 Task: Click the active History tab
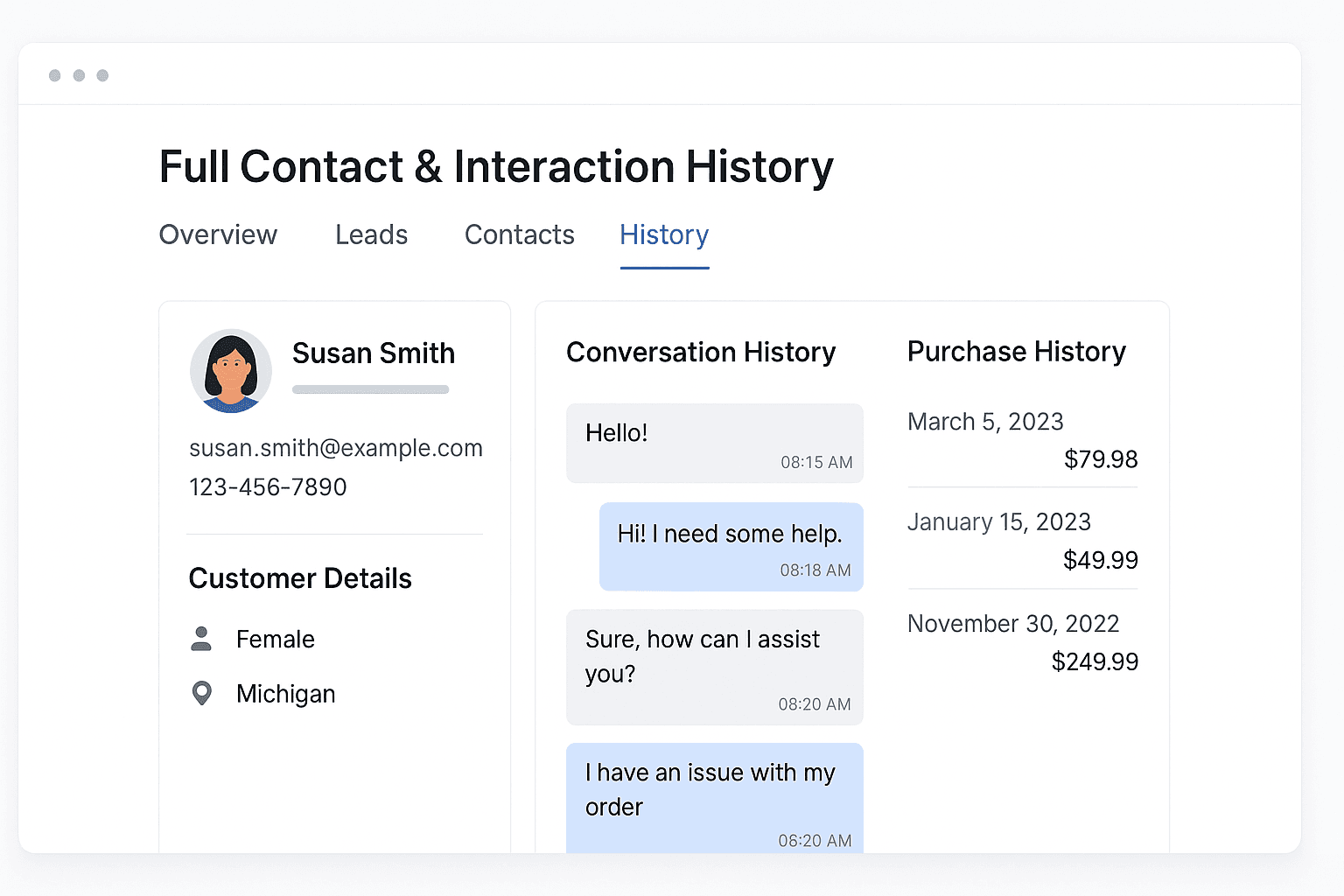point(664,234)
